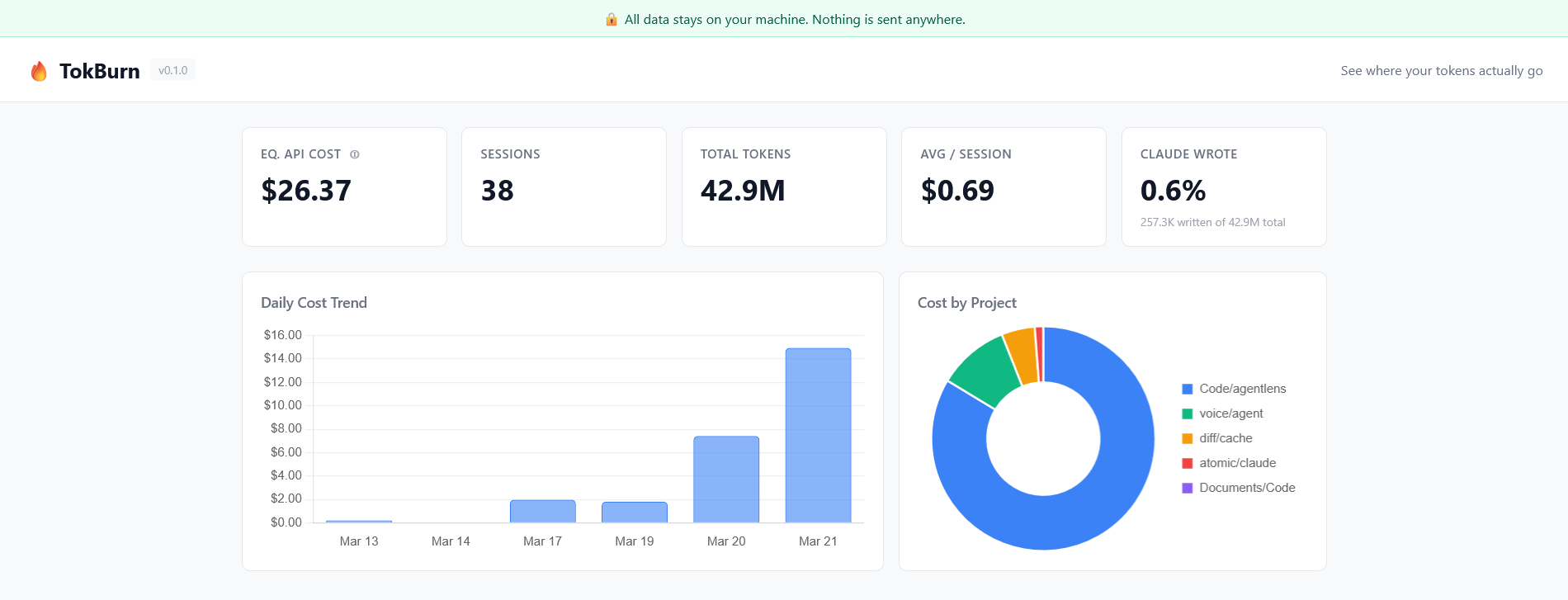
Task: Toggle Documents/Code legend label
Action: [1247, 488]
